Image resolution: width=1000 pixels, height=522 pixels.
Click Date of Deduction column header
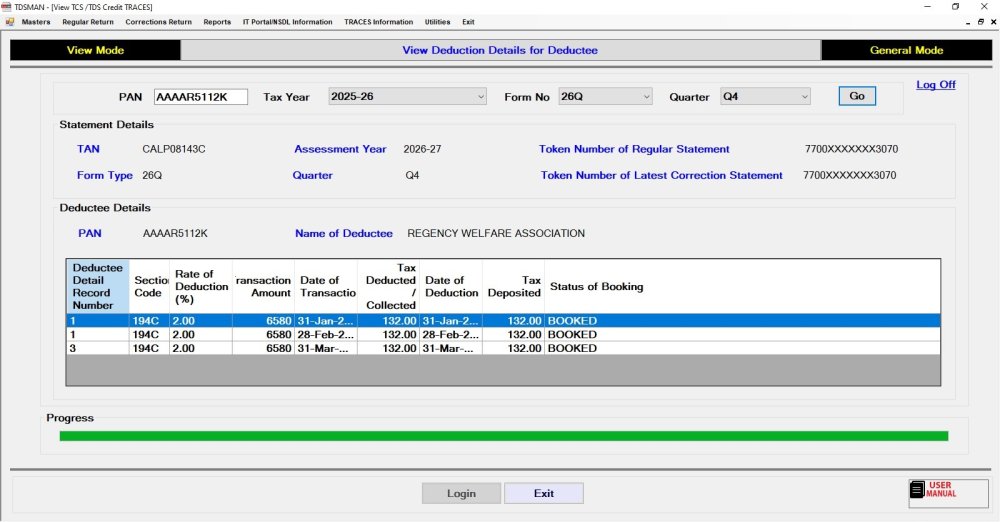pyautogui.click(x=451, y=286)
